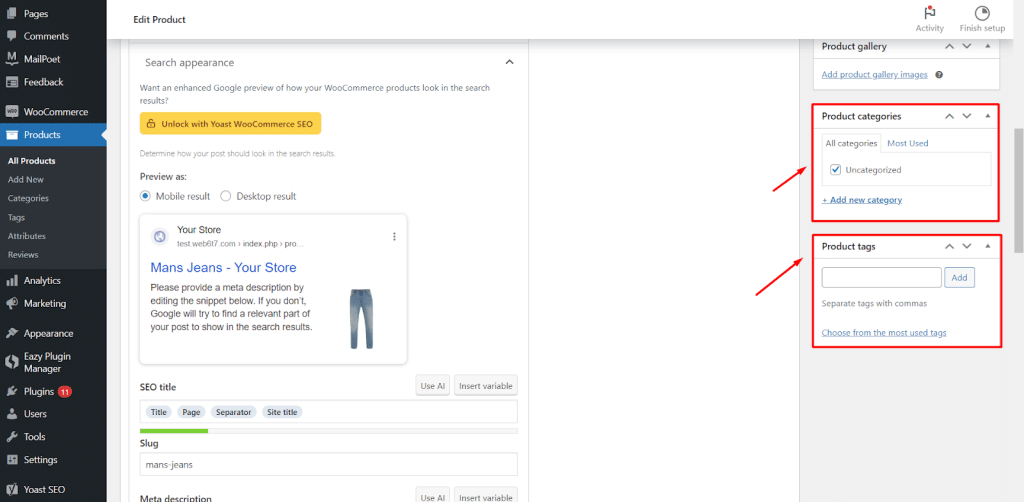Click the Product tags input field
This screenshot has height=502, width=1024.
pos(882,277)
